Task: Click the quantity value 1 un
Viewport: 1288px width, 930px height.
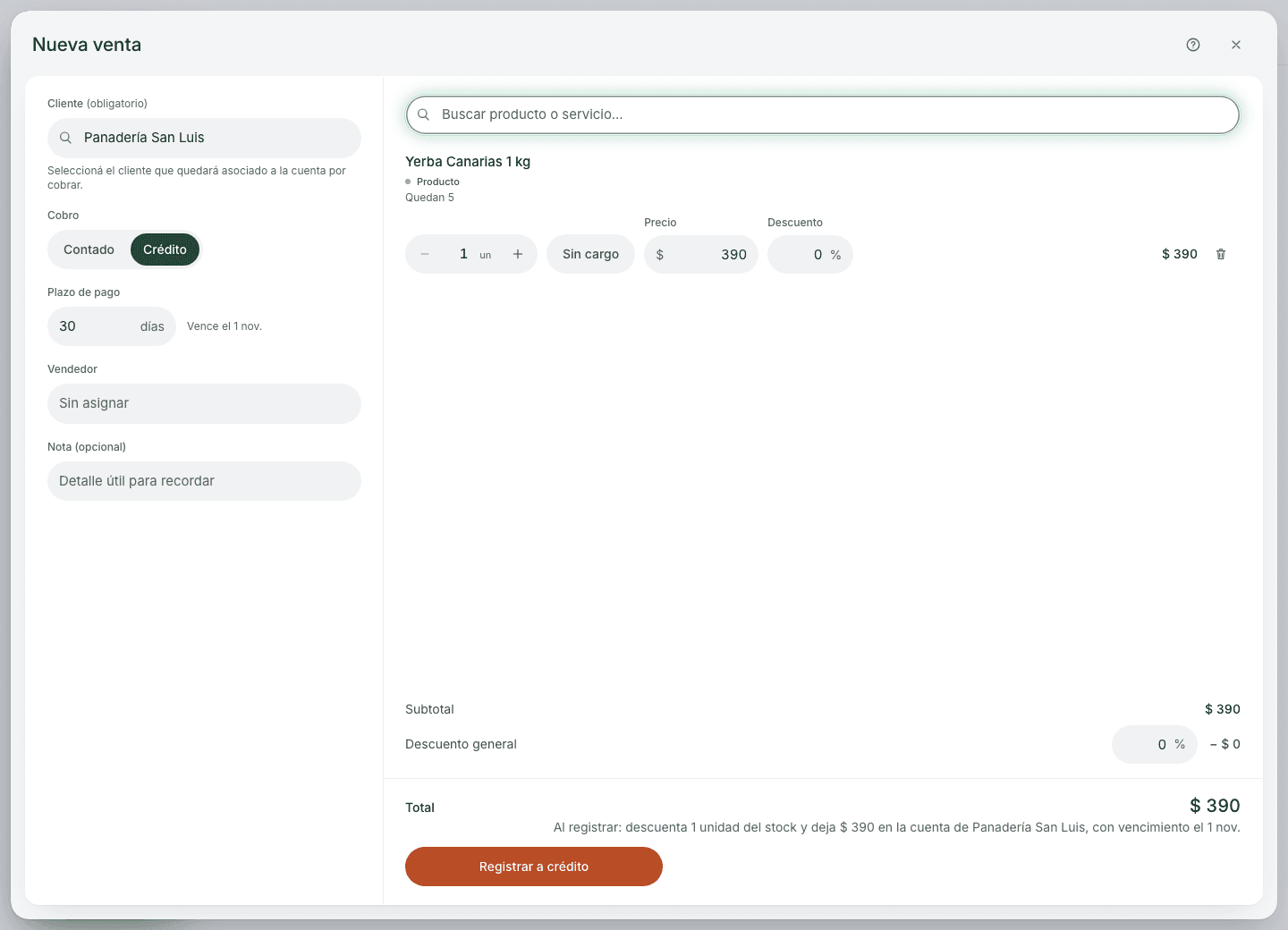Action: click(x=475, y=254)
